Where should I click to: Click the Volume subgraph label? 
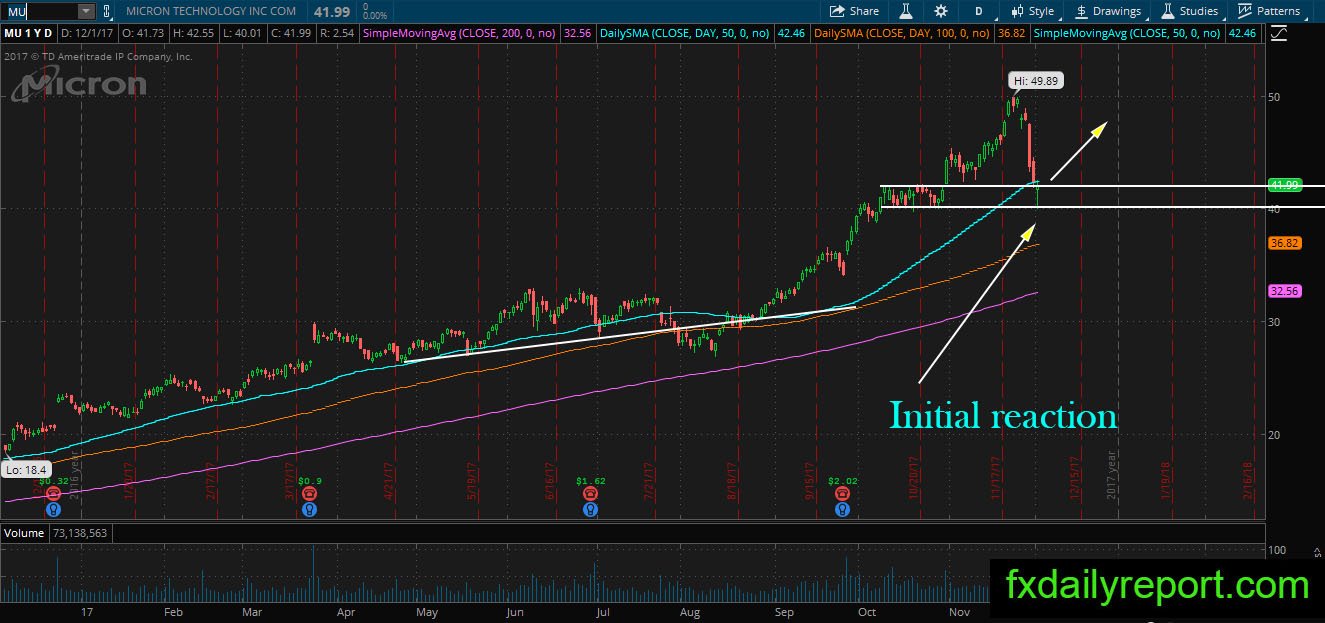click(x=24, y=533)
